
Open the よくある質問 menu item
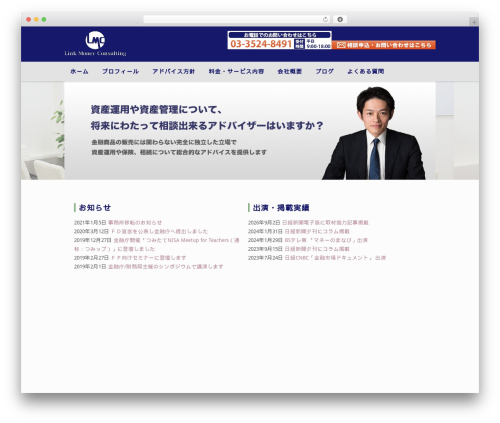(x=366, y=71)
